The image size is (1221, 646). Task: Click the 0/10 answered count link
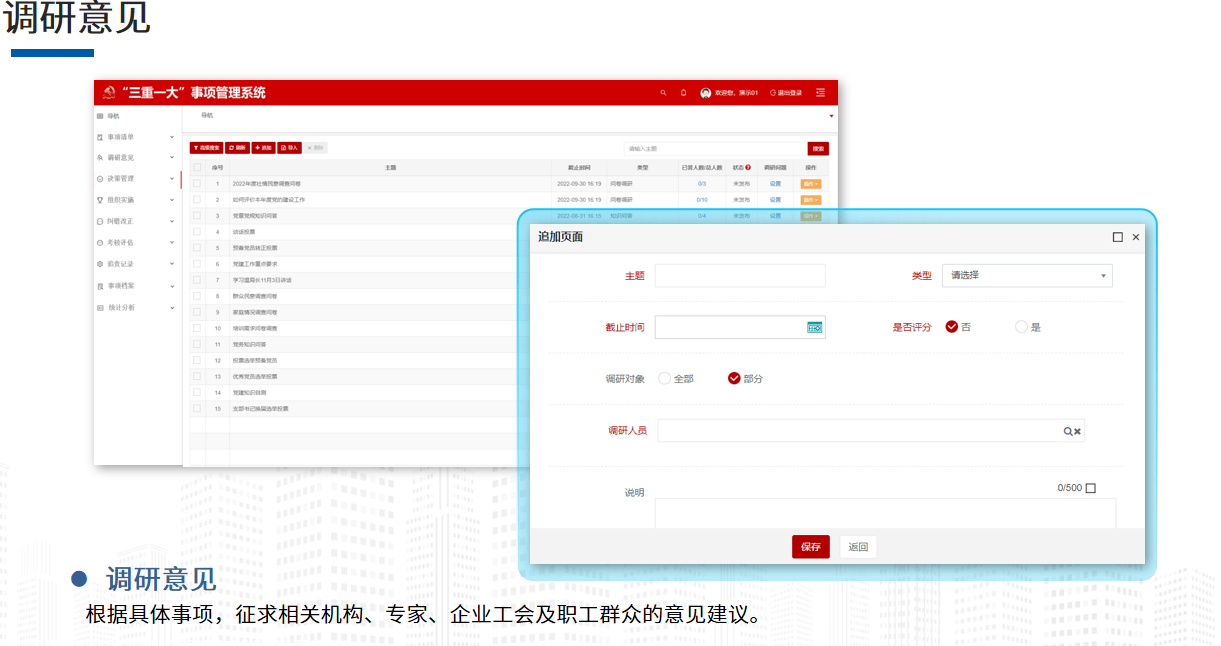[702, 200]
